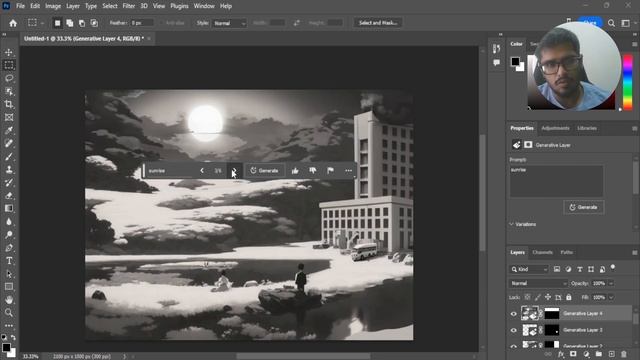640x360 pixels.
Task: Select the History Brush tool
Action: 9,182
